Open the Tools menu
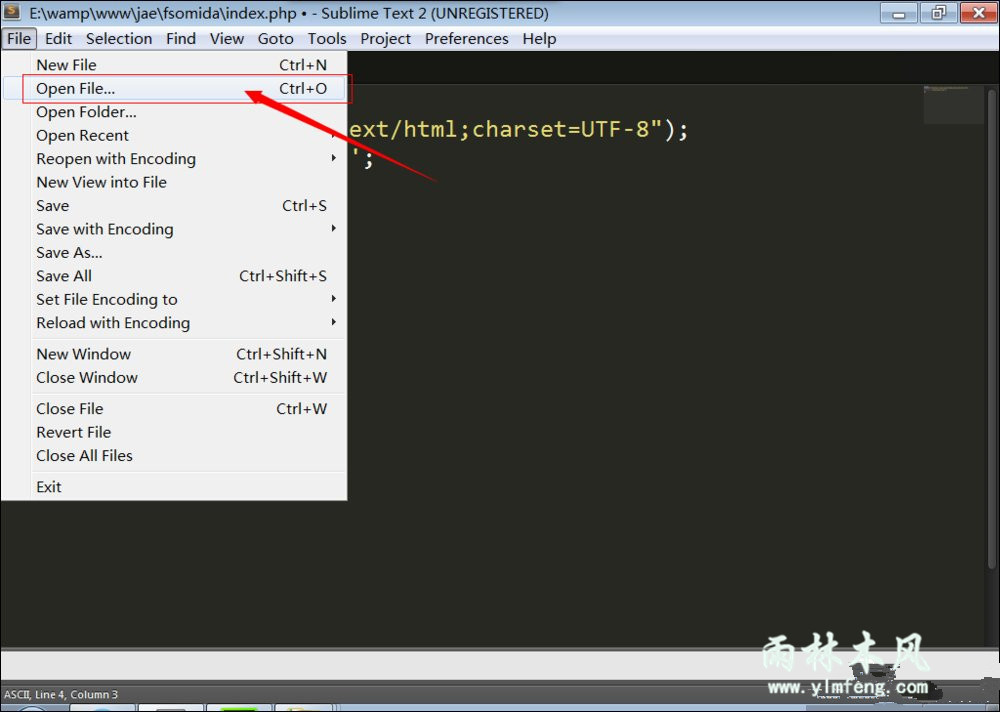Screen dimensions: 1000x712 point(327,39)
